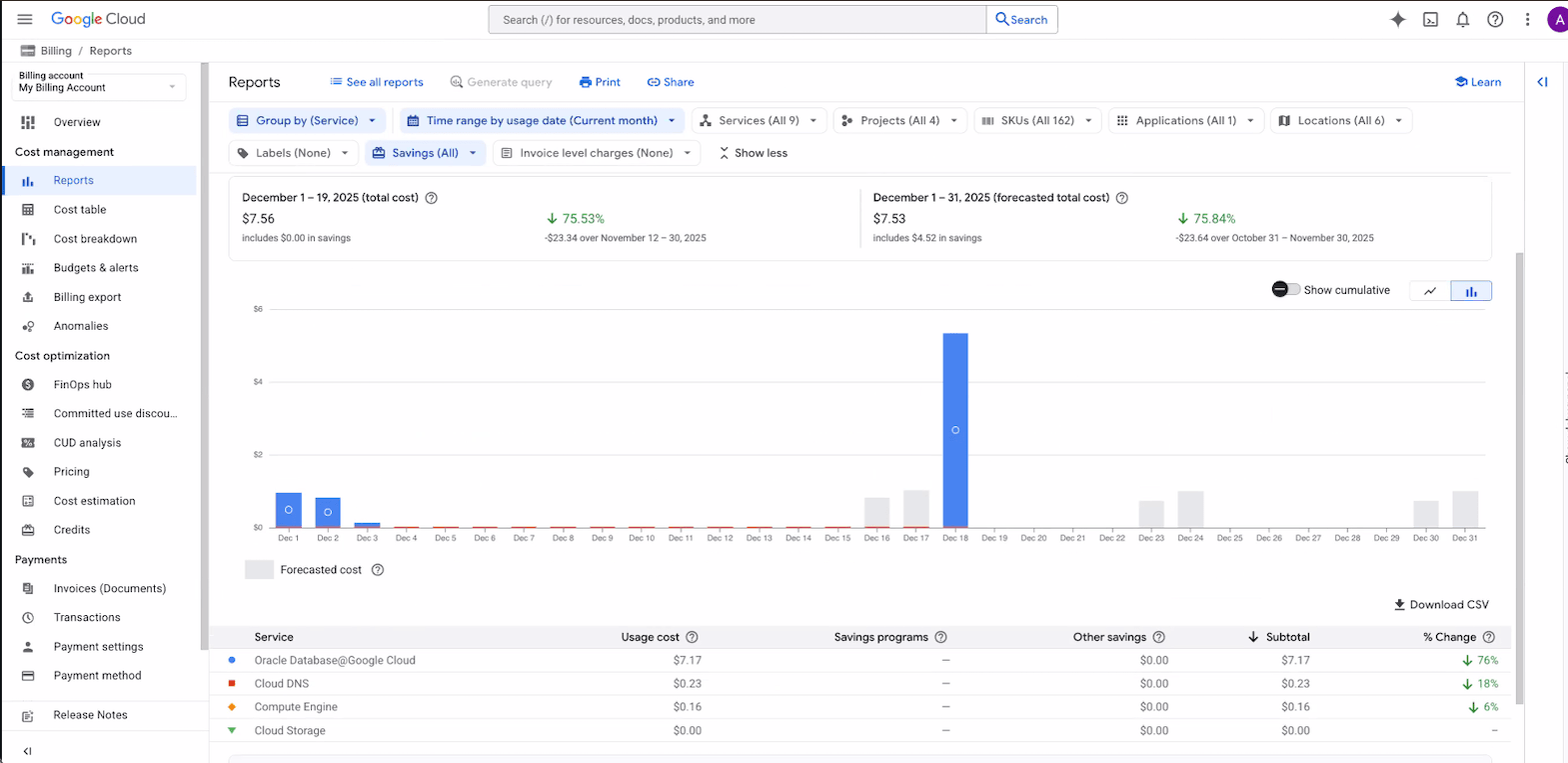This screenshot has height=763, width=1568.
Task: Open Pricing page in sidebar
Action: coord(71,472)
